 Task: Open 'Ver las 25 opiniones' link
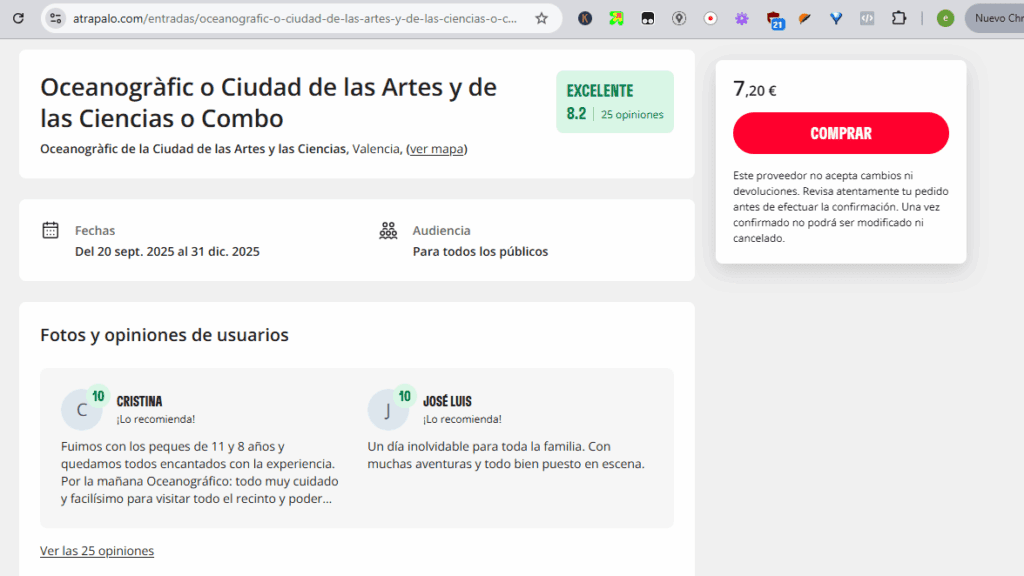(x=97, y=551)
